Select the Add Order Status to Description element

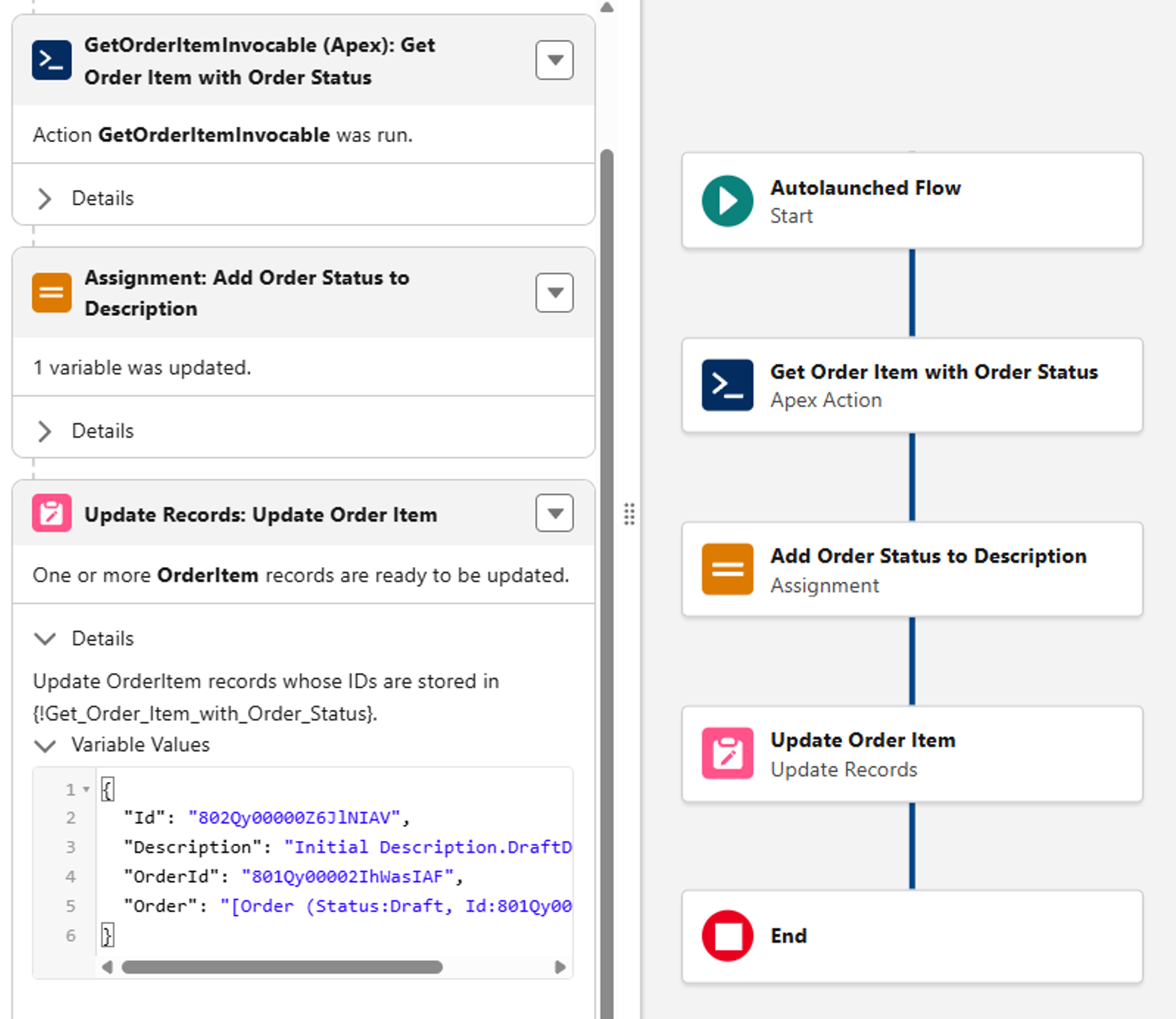(x=912, y=569)
